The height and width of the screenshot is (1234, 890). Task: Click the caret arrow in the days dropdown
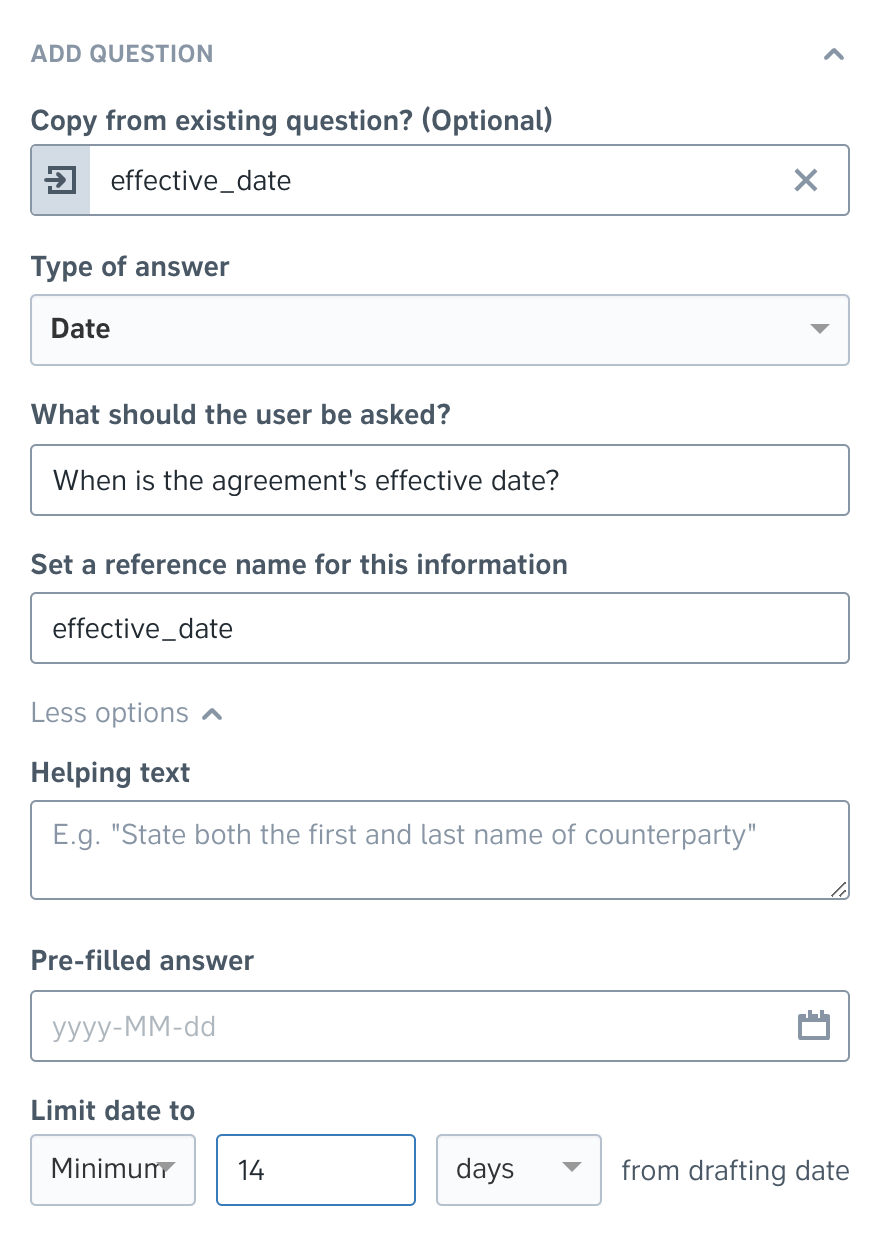572,1168
